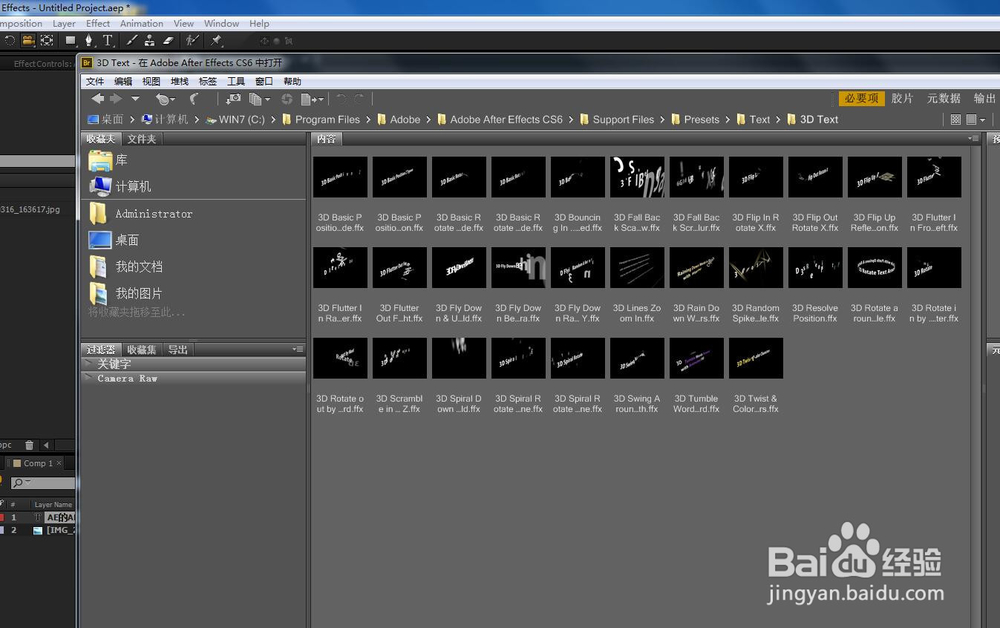Click the Bridge back navigation arrow

[98, 99]
